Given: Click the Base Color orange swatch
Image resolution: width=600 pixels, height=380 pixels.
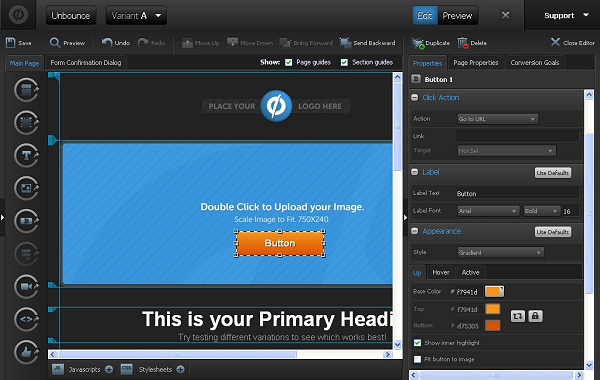Looking at the screenshot, I should [494, 292].
